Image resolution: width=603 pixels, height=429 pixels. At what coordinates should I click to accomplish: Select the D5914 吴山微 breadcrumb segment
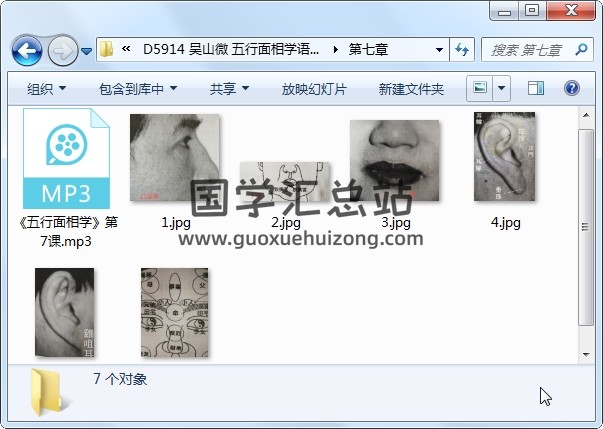(x=231, y=49)
